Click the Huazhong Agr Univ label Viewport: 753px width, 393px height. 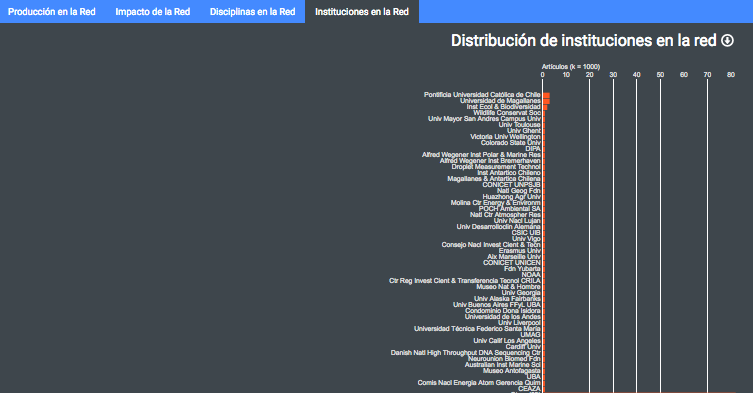point(511,197)
